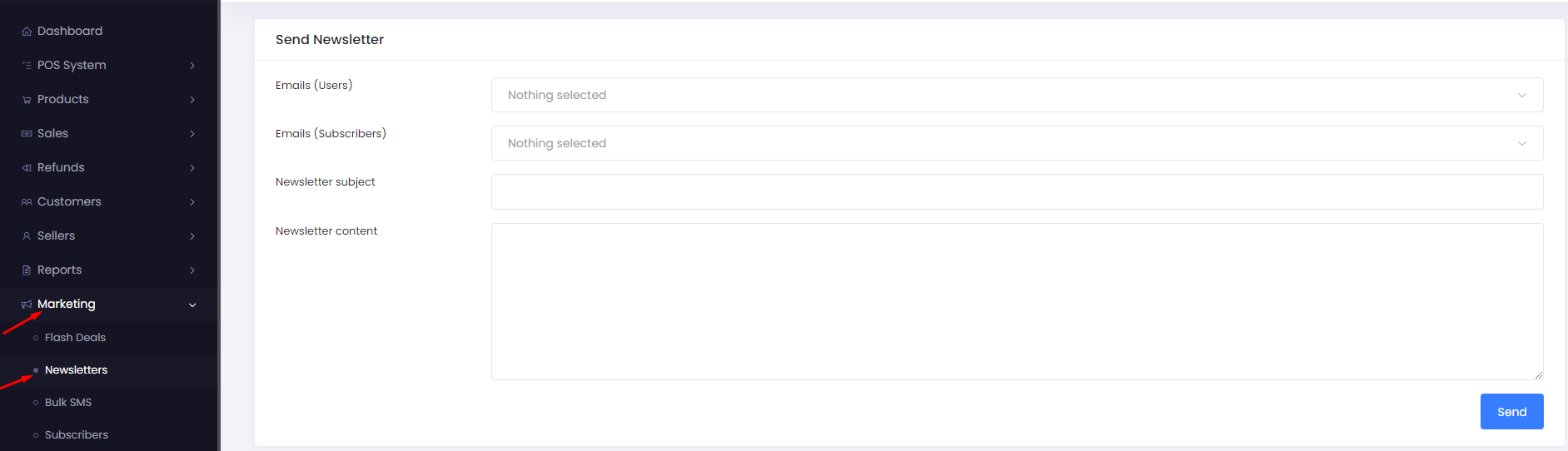Click the Reports document icon
The image size is (1568, 451).
(x=27, y=270)
